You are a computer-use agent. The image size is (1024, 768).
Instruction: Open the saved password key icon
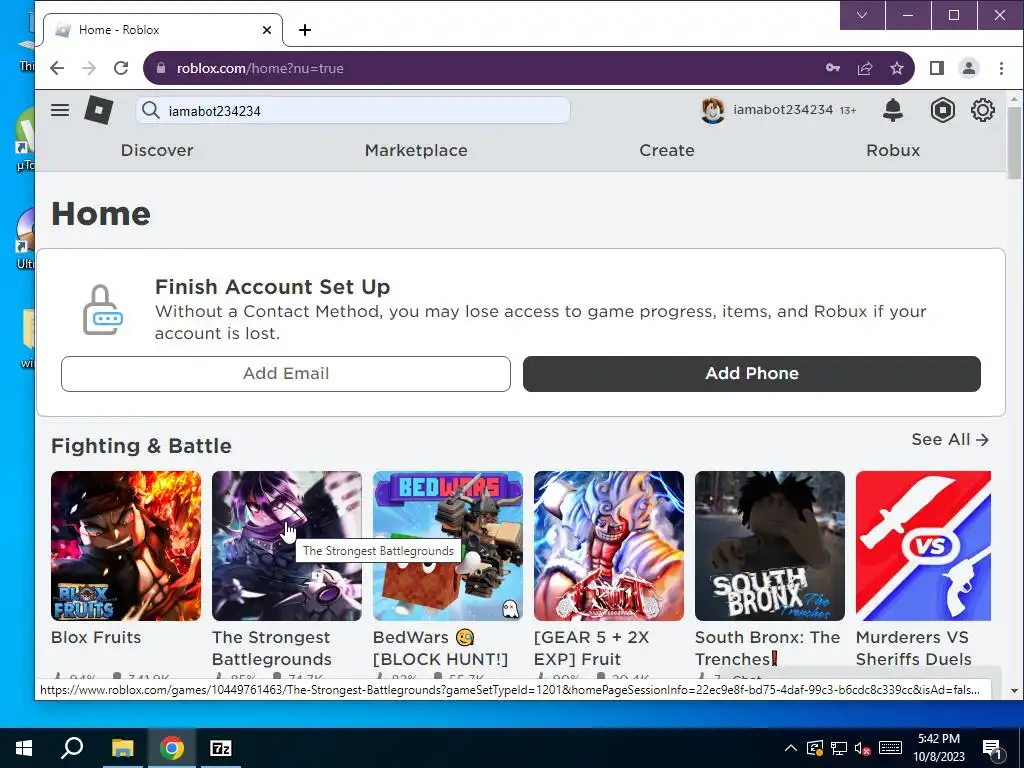click(x=833, y=68)
